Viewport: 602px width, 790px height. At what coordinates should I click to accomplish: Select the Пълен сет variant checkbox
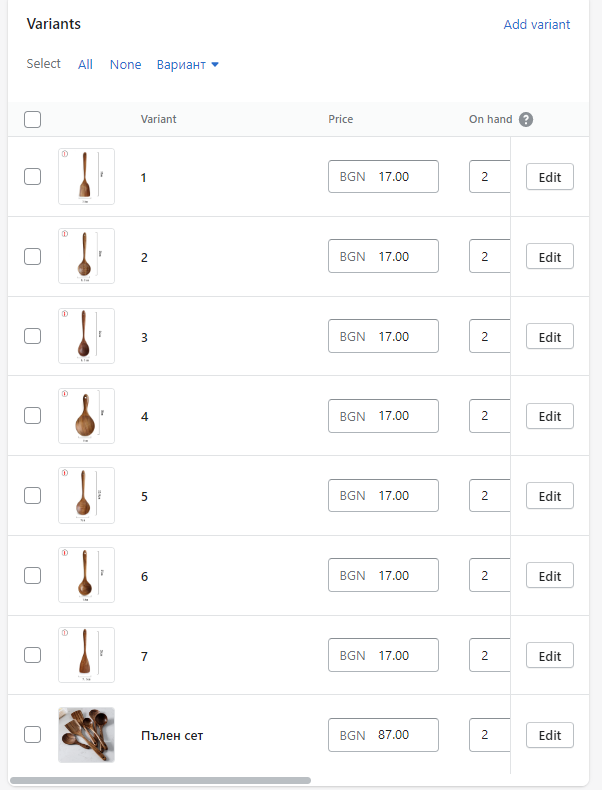click(x=33, y=735)
